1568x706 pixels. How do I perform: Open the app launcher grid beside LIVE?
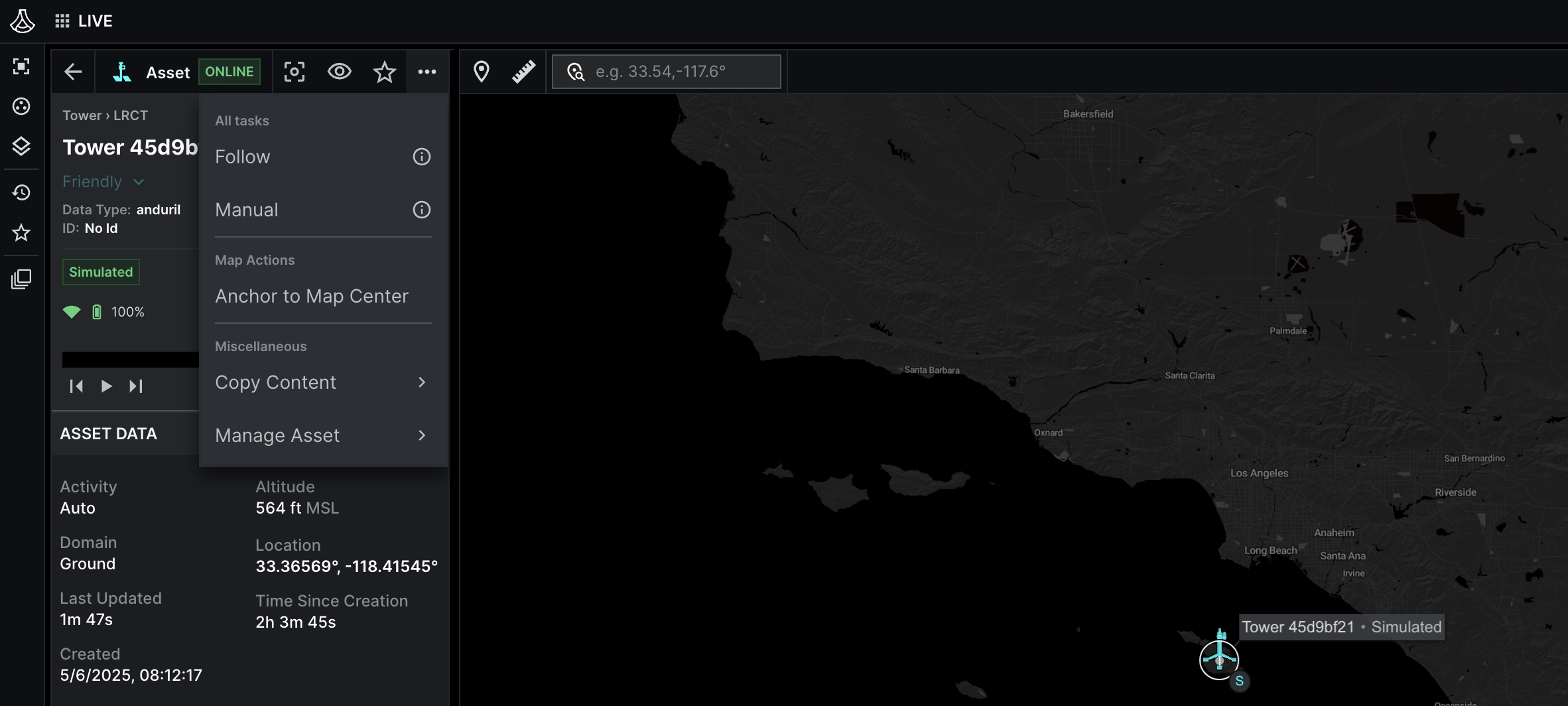[x=63, y=21]
